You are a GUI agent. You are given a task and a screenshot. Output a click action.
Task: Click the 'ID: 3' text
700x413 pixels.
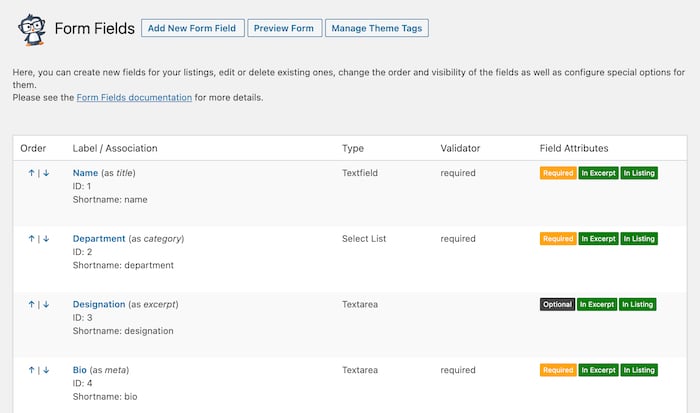tap(83, 317)
